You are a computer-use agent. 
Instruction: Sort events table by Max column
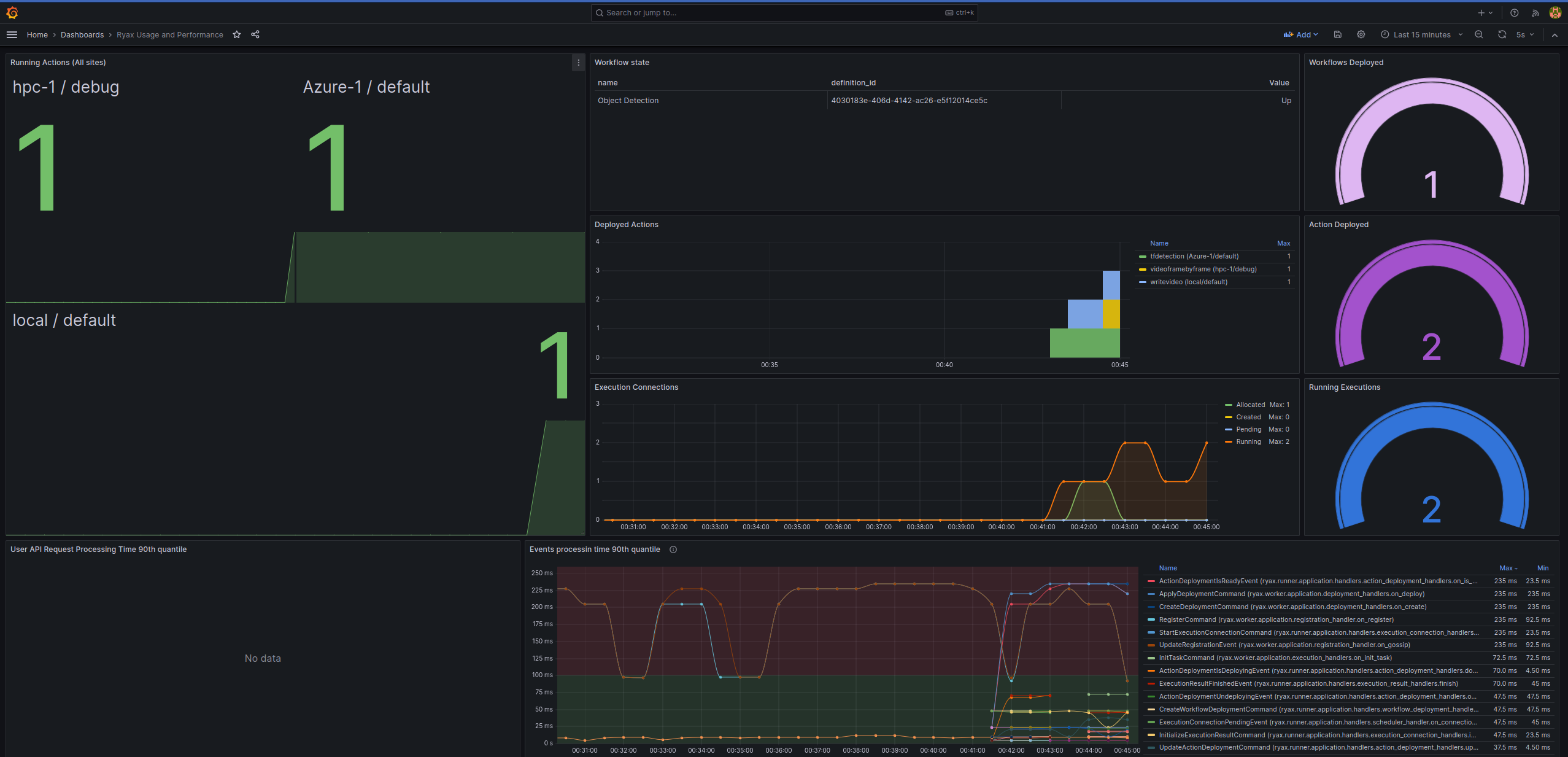[1507, 568]
